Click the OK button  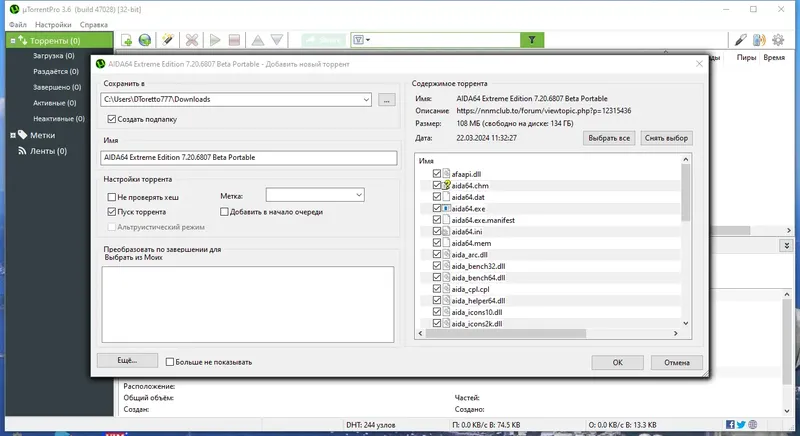point(617,363)
